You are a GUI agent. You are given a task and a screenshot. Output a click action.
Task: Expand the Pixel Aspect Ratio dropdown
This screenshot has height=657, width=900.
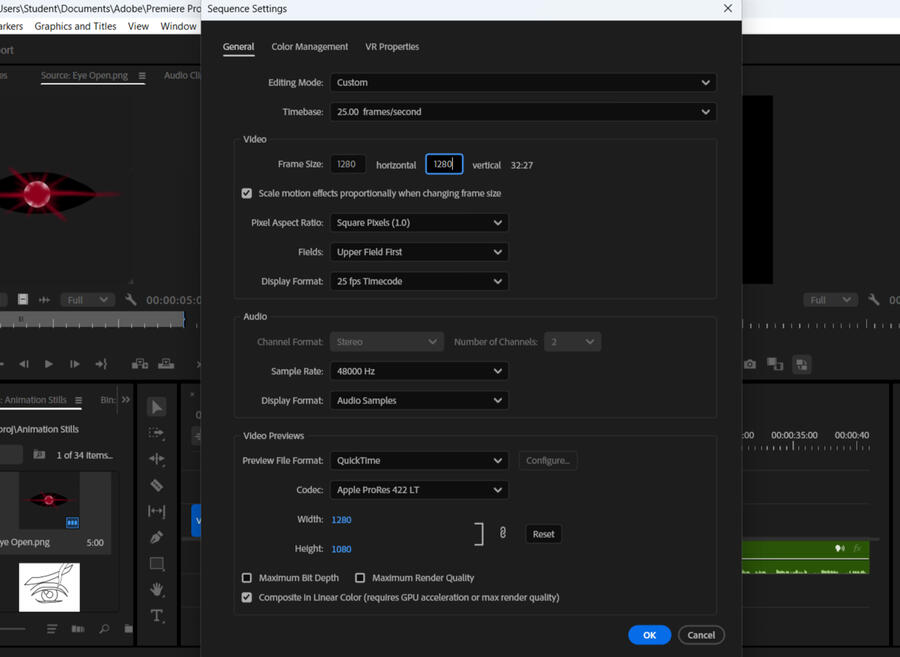pos(419,223)
